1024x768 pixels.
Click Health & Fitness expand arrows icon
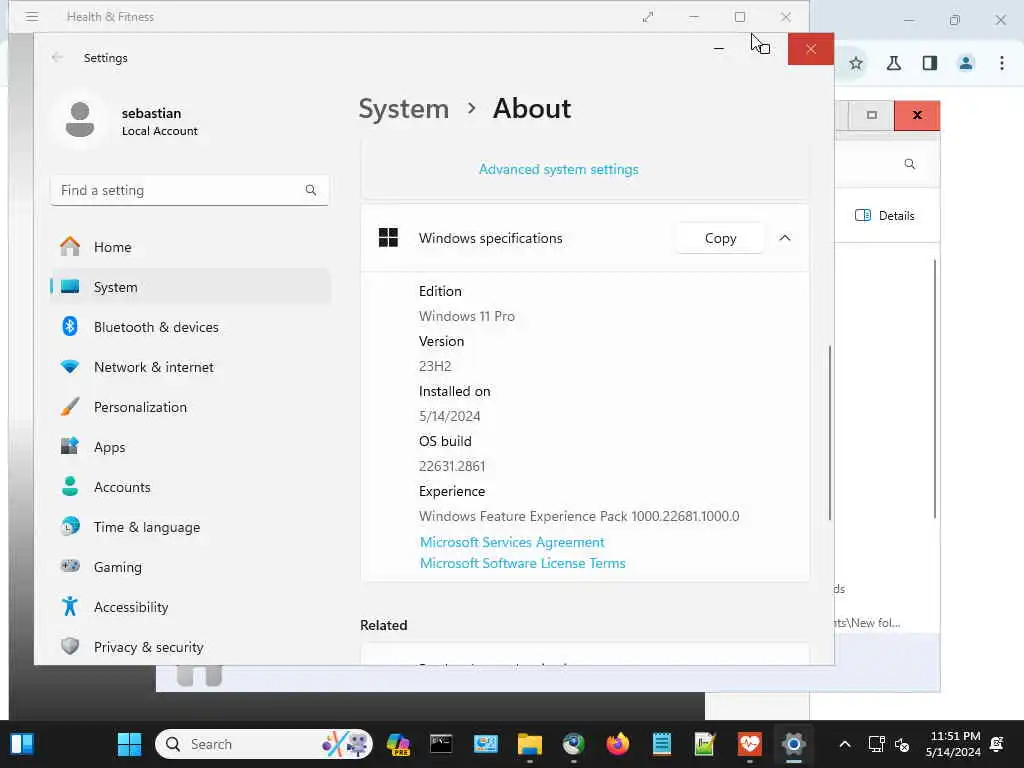click(648, 17)
